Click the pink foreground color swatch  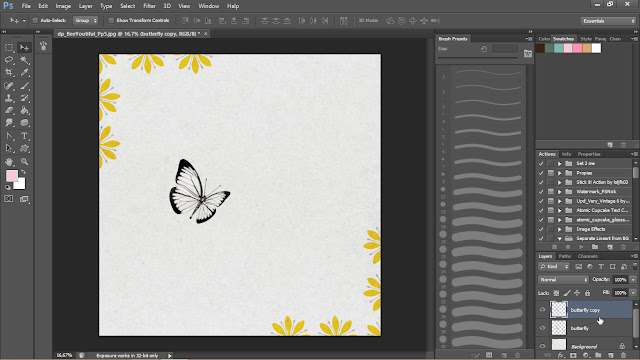(12, 176)
